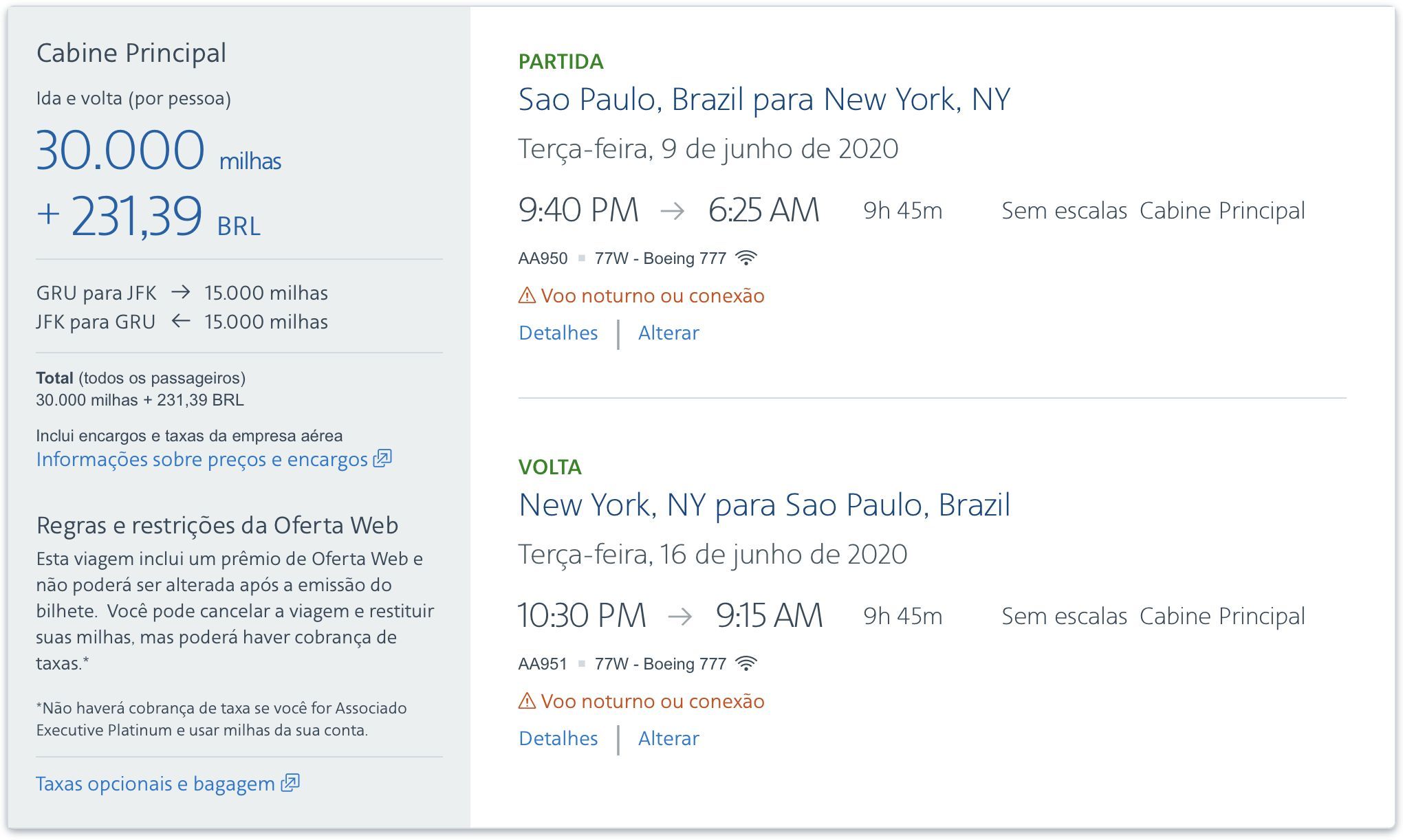Open Detalhes for the departure flight
The width and height of the screenshot is (1403, 840).
tap(558, 333)
